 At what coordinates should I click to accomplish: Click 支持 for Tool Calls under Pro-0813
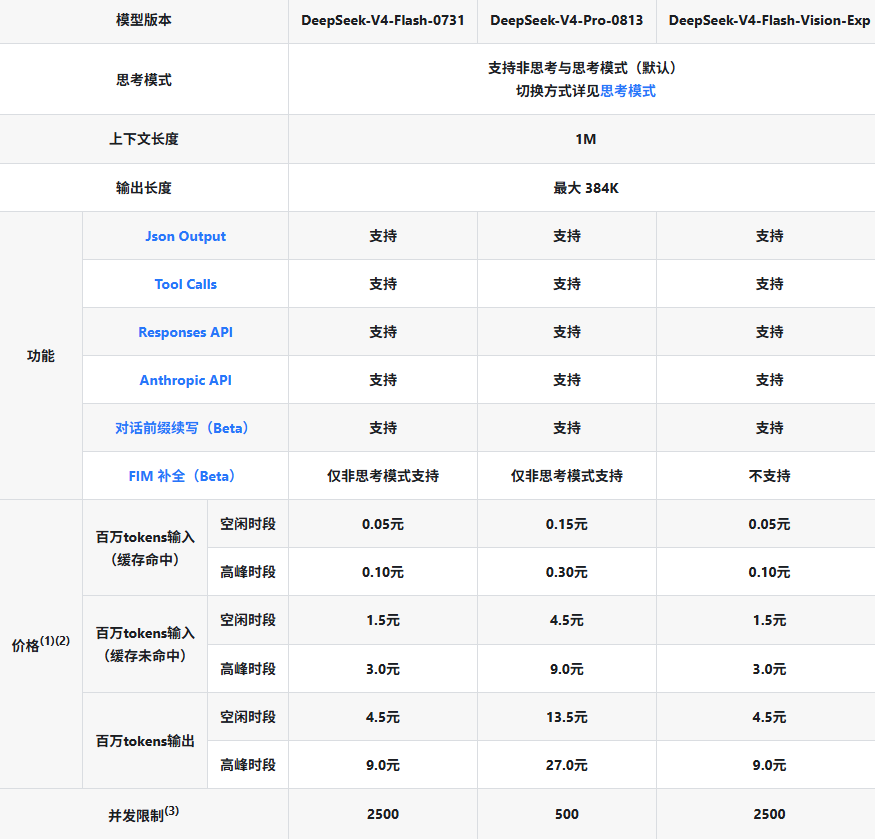point(566,284)
